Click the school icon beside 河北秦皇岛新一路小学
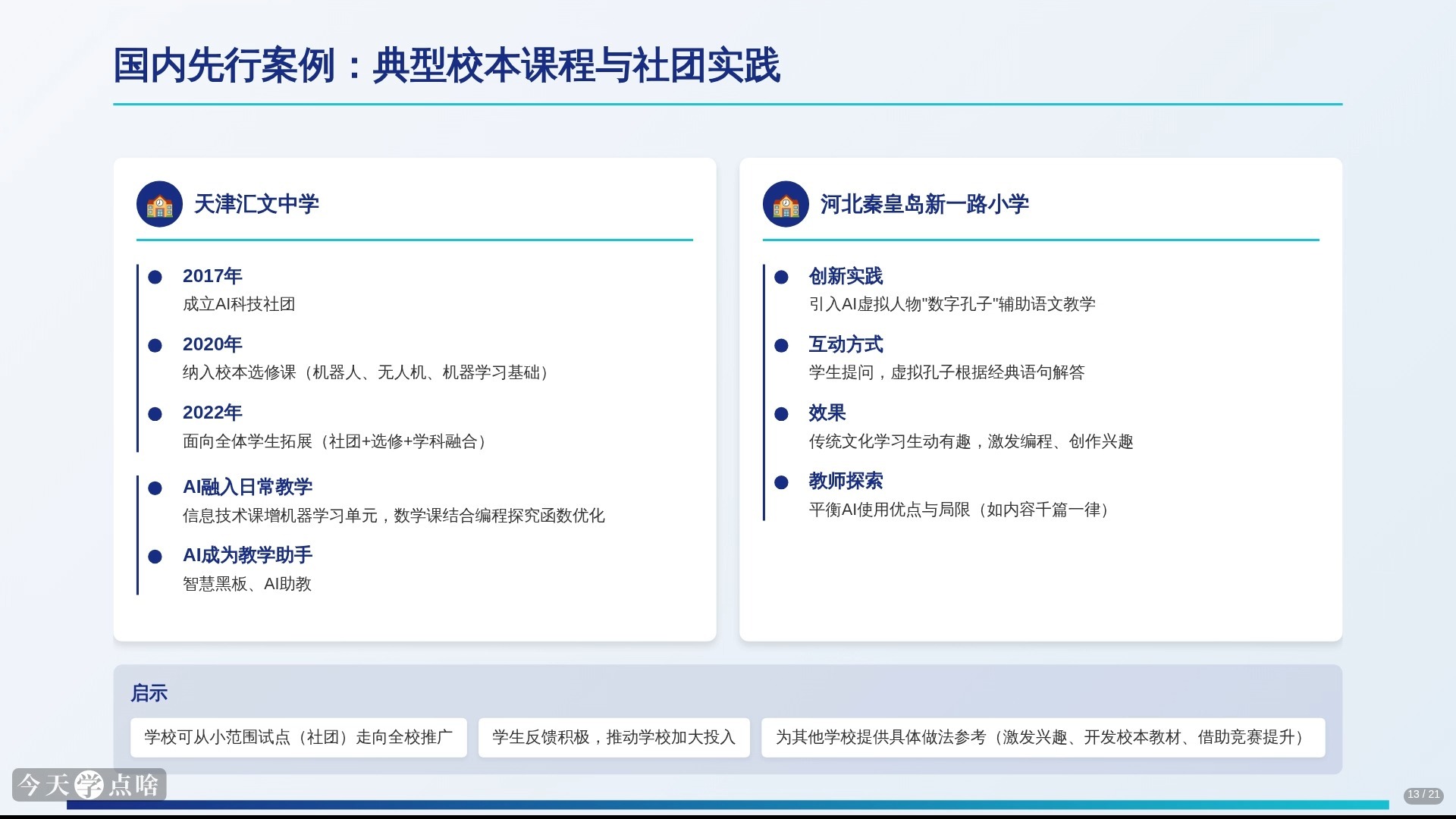 [x=786, y=204]
